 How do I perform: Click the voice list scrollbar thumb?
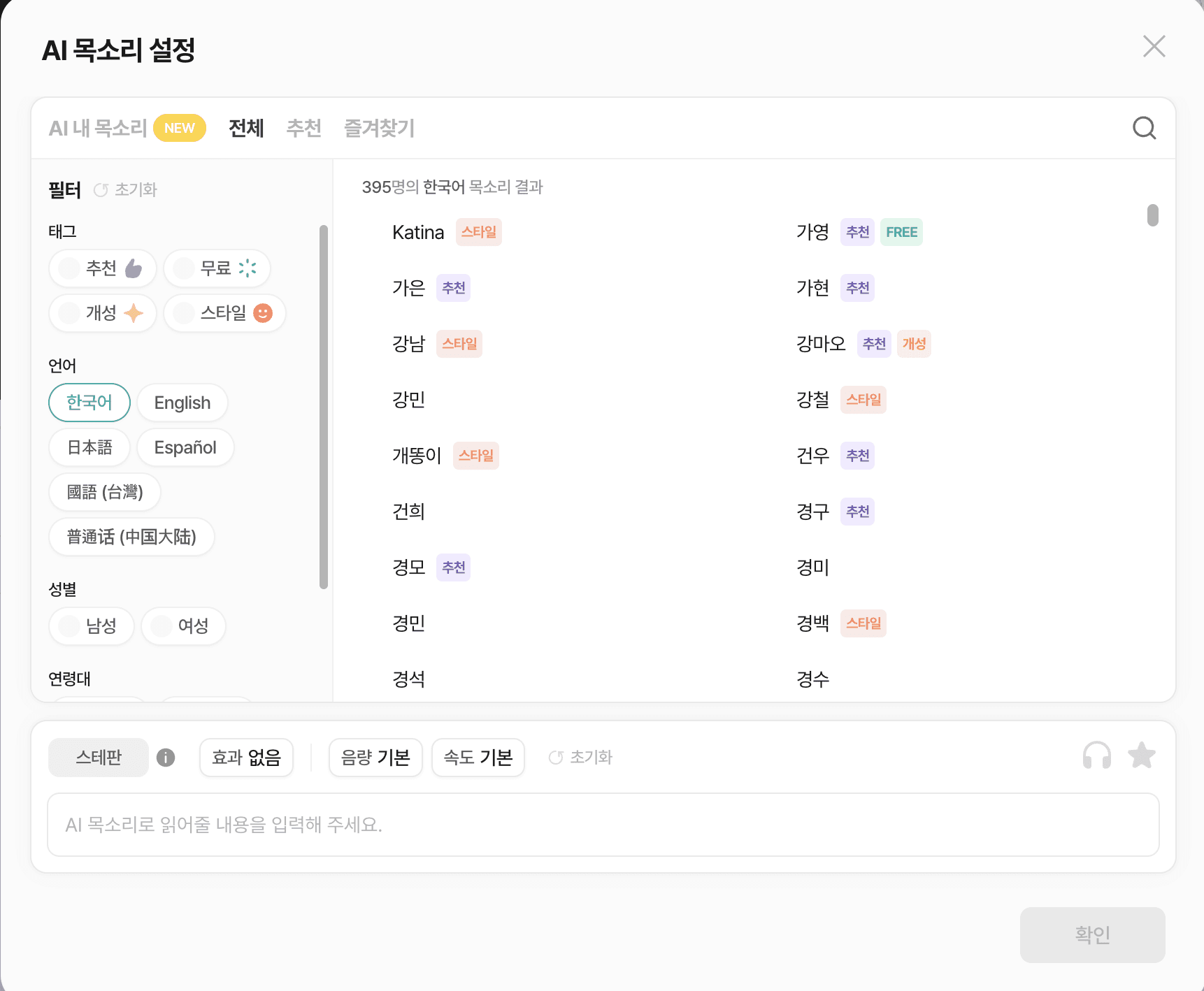[1152, 215]
